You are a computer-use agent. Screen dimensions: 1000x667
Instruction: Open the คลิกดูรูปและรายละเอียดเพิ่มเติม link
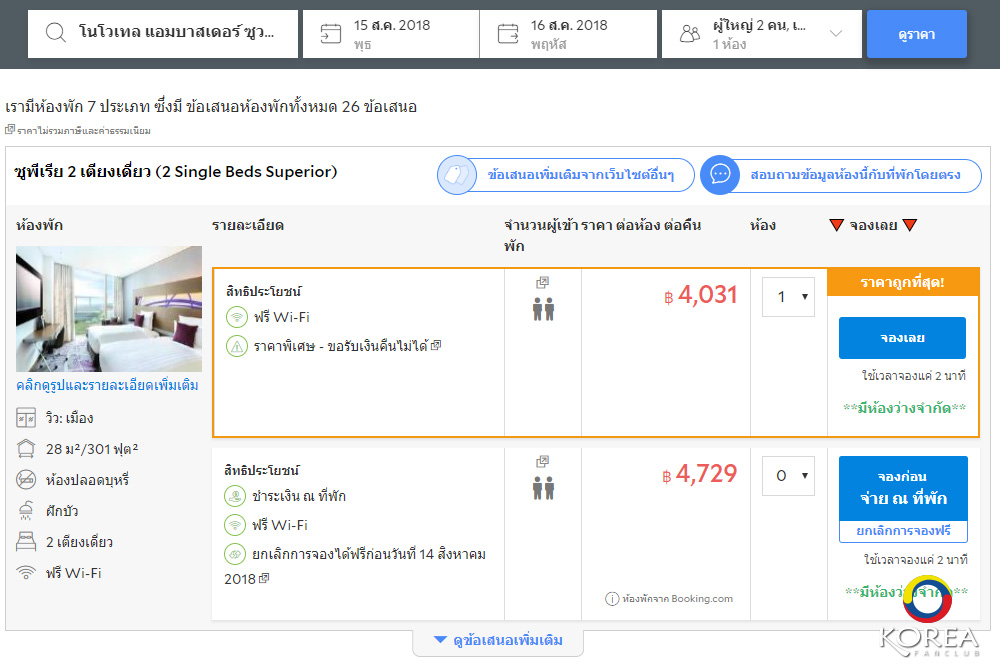[107, 385]
